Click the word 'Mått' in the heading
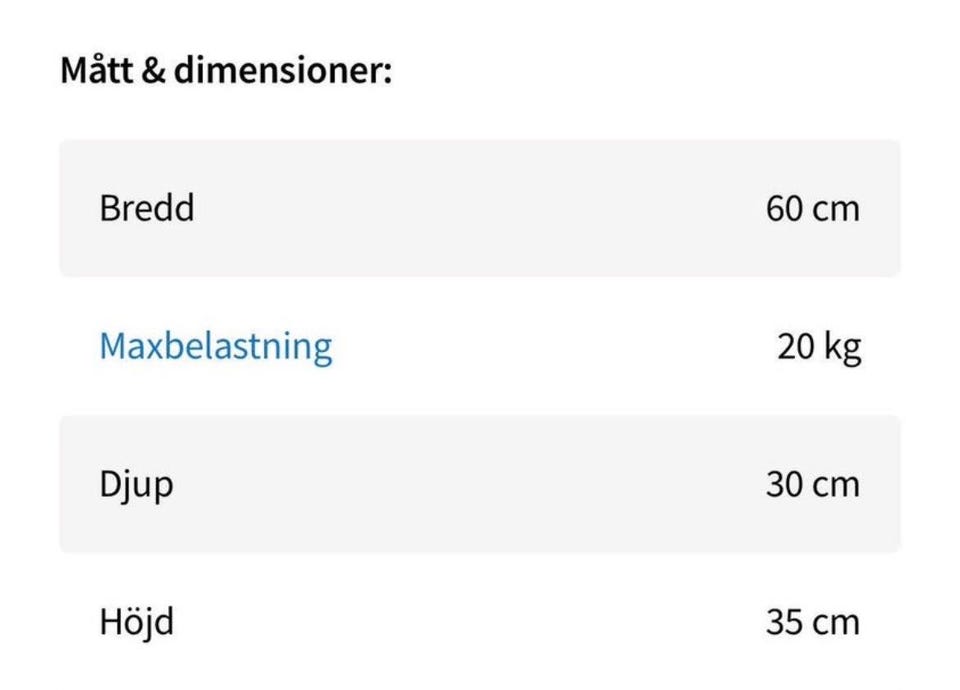The width and height of the screenshot is (960, 690). pos(94,72)
